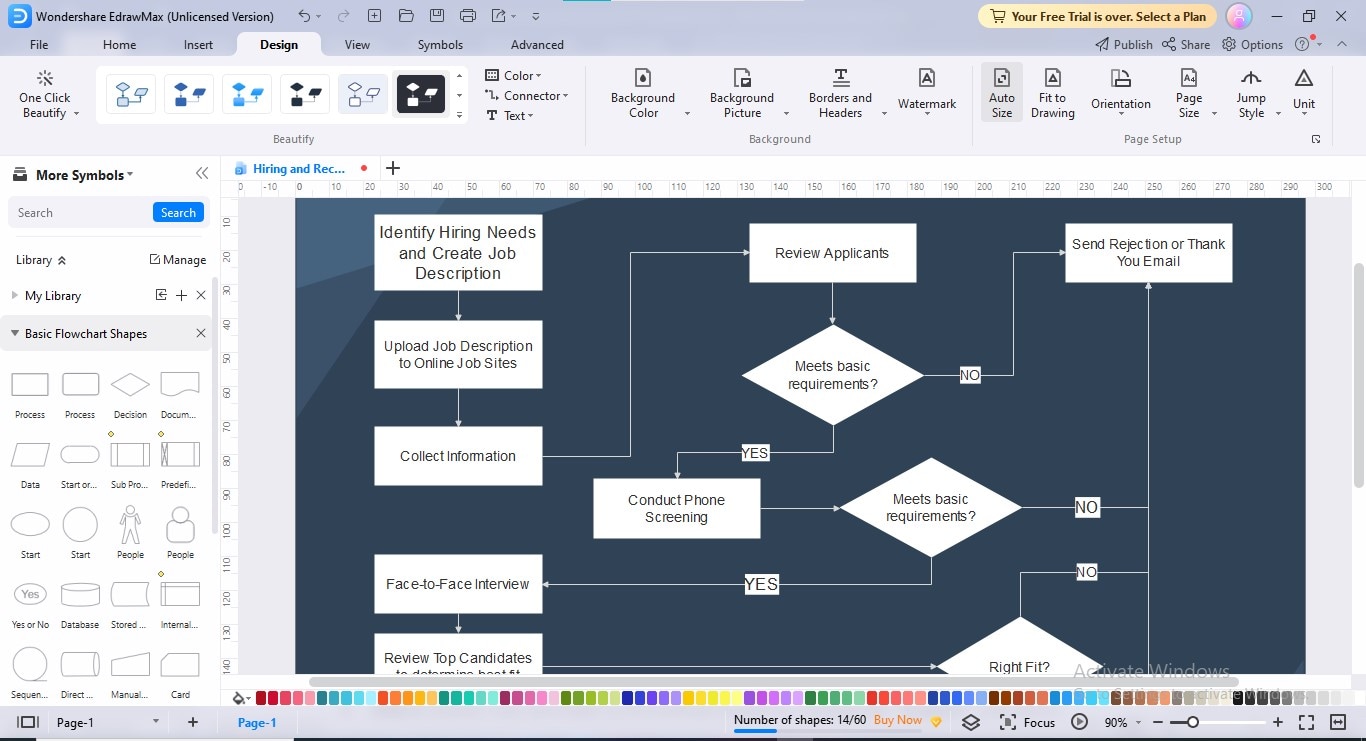Click the Open folder icon in title bar
Image resolution: width=1366 pixels, height=741 pixels.
[405, 16]
